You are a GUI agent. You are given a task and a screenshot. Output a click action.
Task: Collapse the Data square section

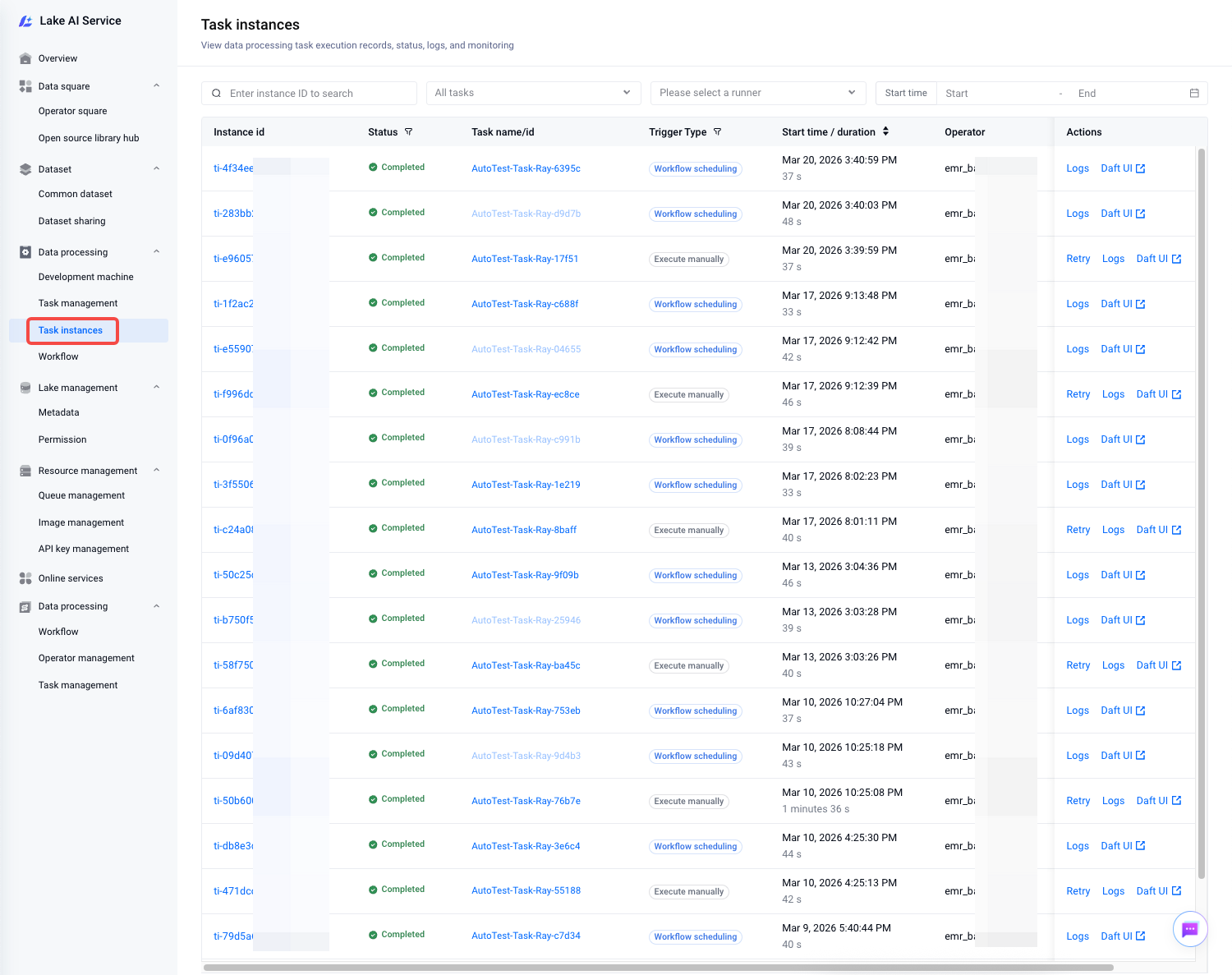156,86
